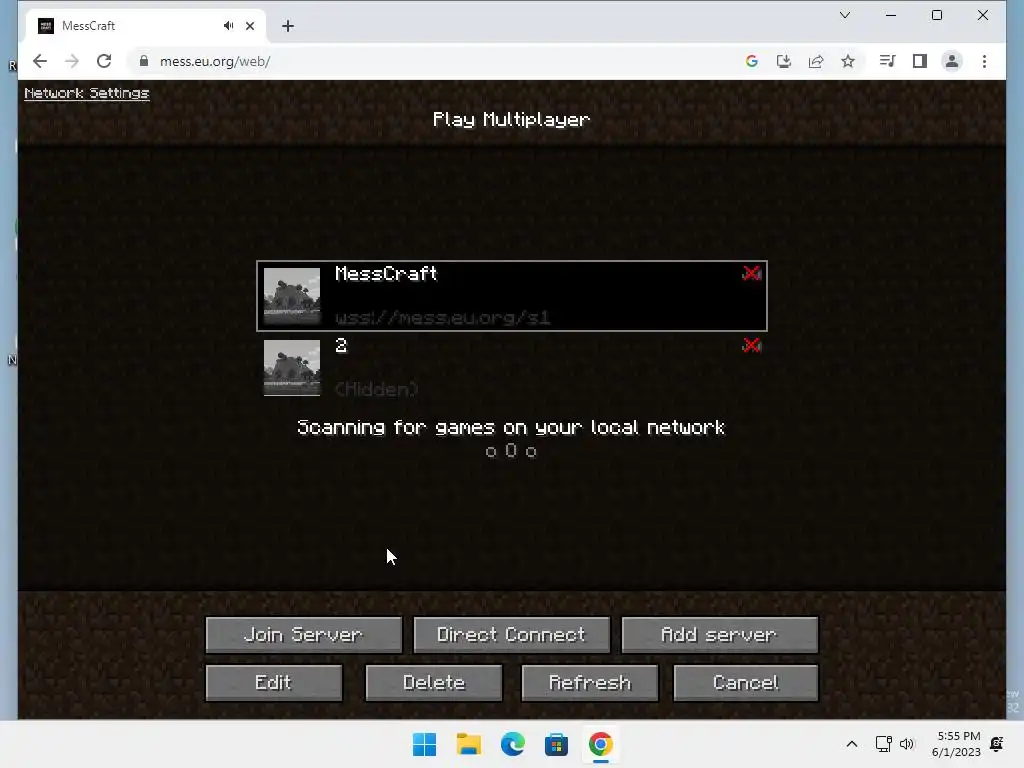Mute the MessCraft tab audio icon
This screenshot has width=1024, height=768.
point(228,25)
